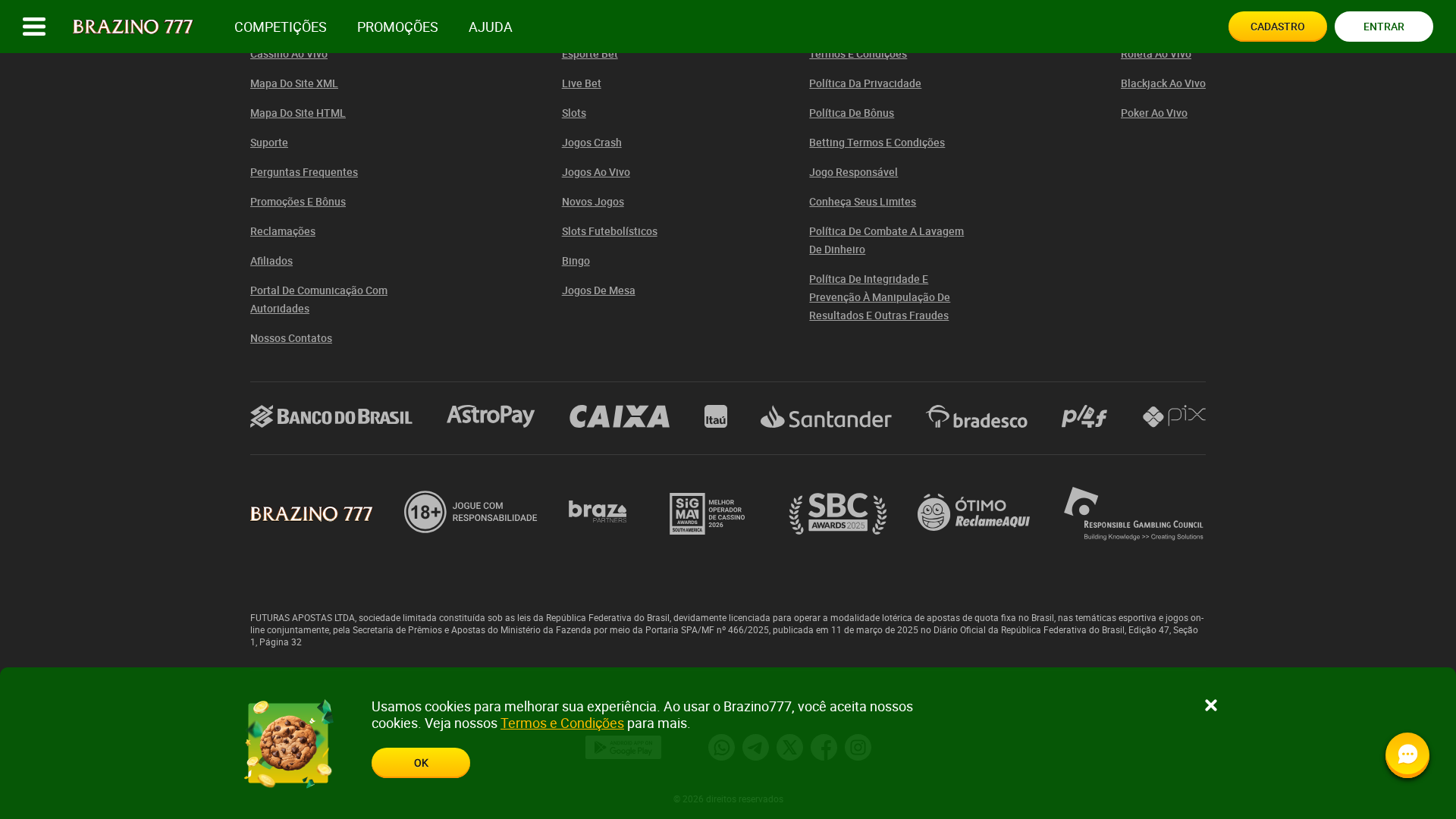Viewport: 1456px width, 819px height.
Task: Click the Pix payment logo
Action: point(1174,416)
